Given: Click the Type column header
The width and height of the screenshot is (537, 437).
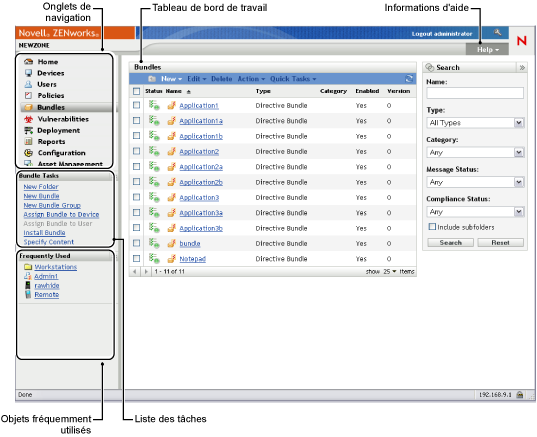Looking at the screenshot, I should pyautogui.click(x=263, y=91).
